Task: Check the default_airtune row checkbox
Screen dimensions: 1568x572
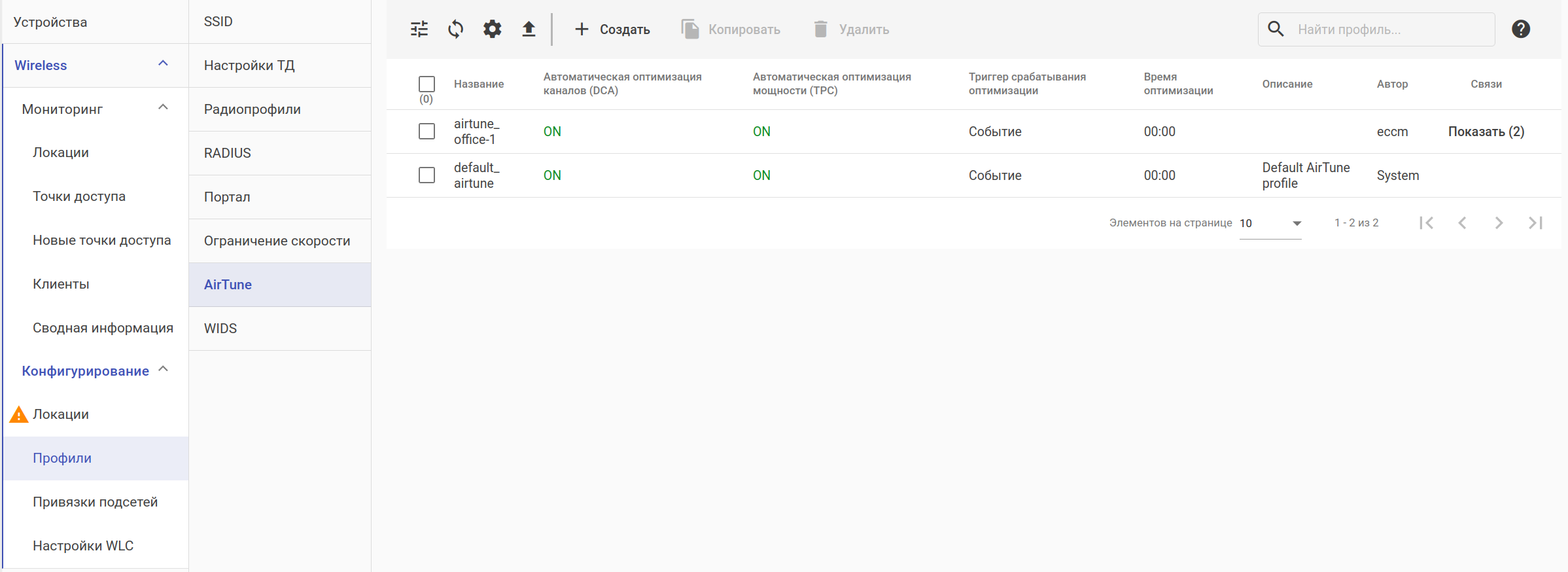Action: (427, 175)
